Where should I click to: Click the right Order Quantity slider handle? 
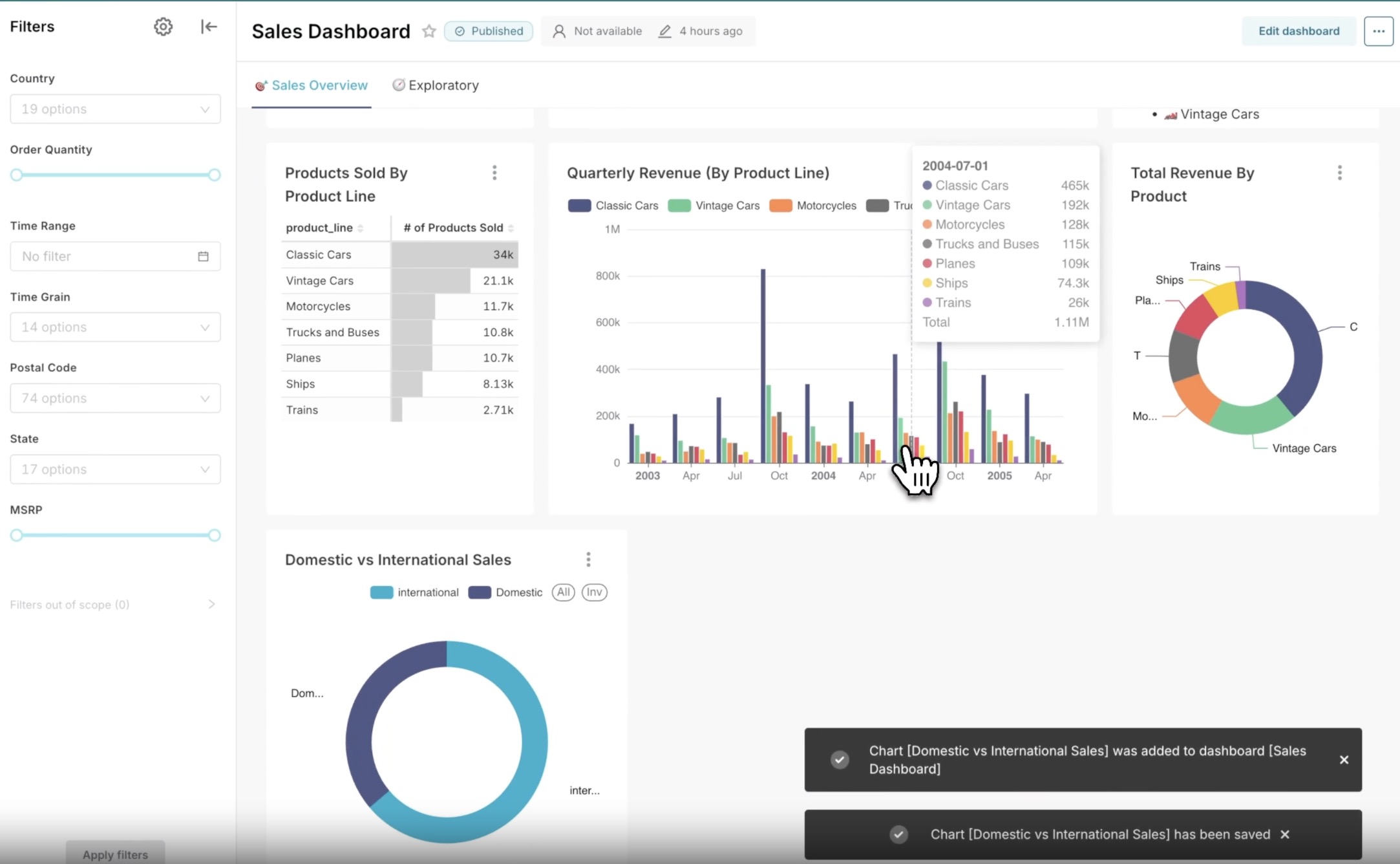[x=214, y=175]
